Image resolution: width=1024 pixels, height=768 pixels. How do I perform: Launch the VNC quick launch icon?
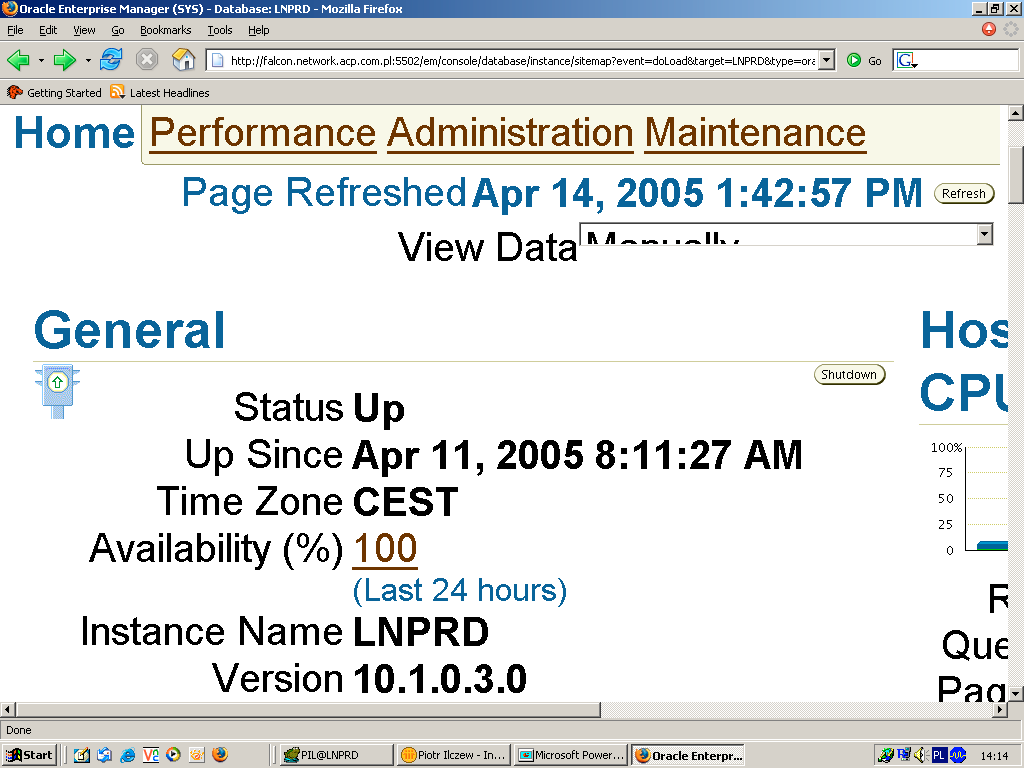pos(150,755)
